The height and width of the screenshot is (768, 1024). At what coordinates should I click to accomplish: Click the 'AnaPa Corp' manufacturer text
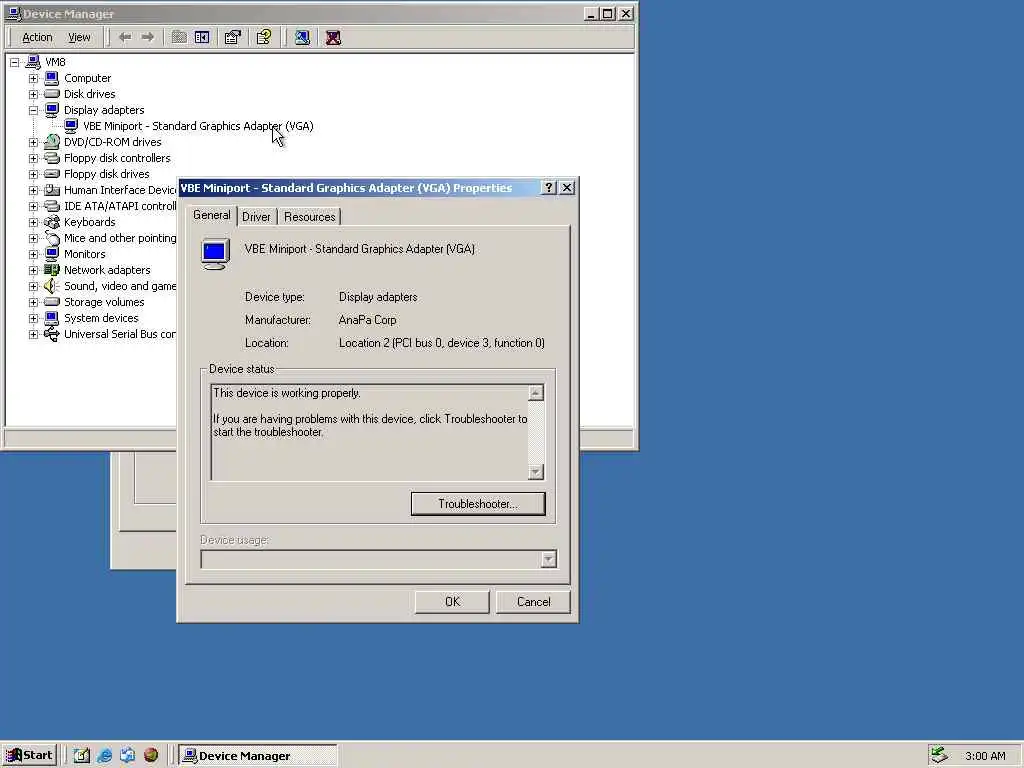tap(368, 320)
